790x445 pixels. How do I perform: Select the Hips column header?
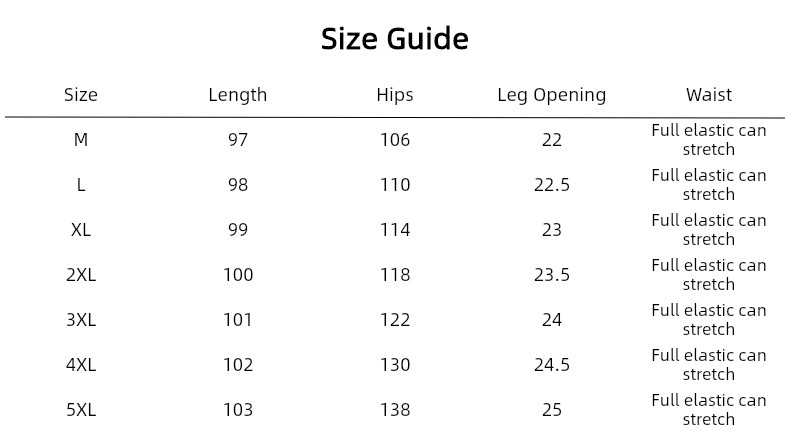(x=395, y=95)
